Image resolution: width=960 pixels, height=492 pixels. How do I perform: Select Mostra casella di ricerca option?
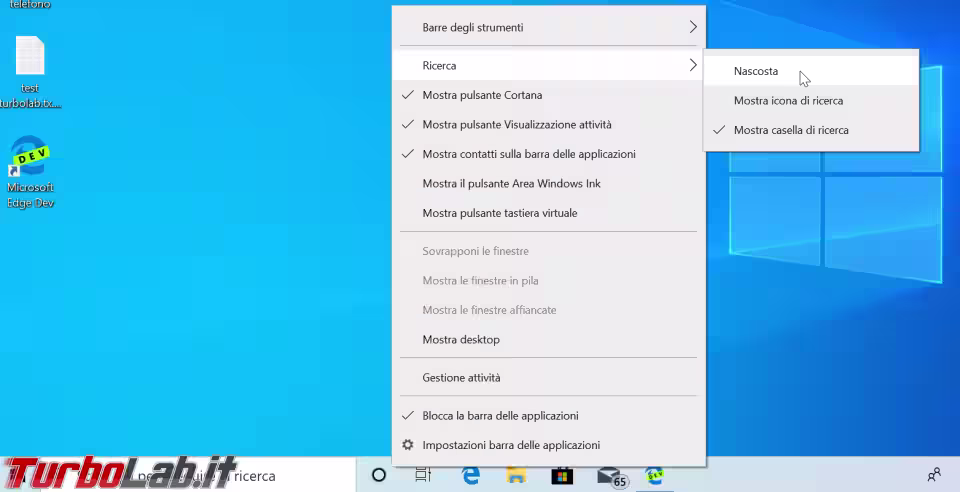click(811, 130)
